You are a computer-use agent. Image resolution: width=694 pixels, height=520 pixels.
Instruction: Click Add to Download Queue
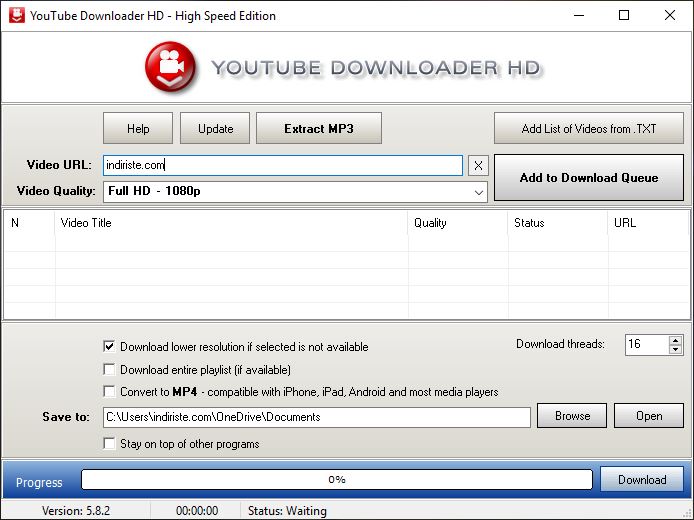589,177
